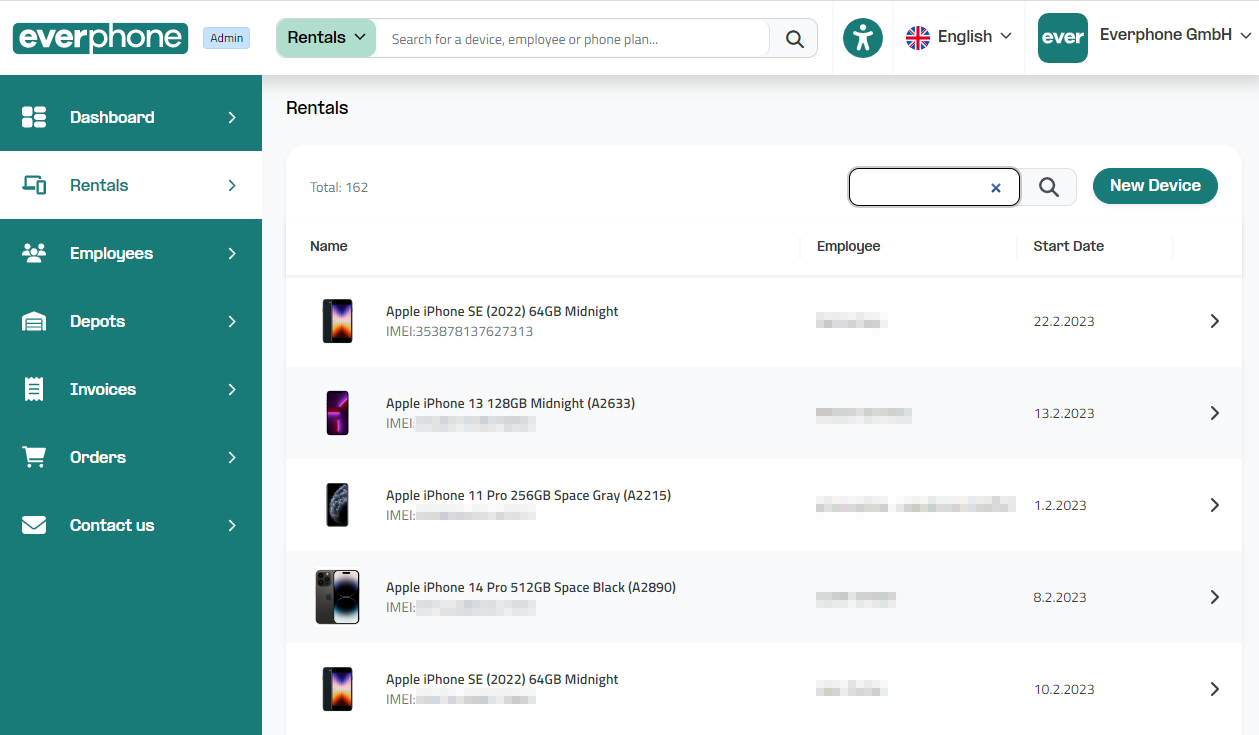This screenshot has height=735, width=1259.
Task: Click the Contact us envelope icon
Action: (x=34, y=525)
